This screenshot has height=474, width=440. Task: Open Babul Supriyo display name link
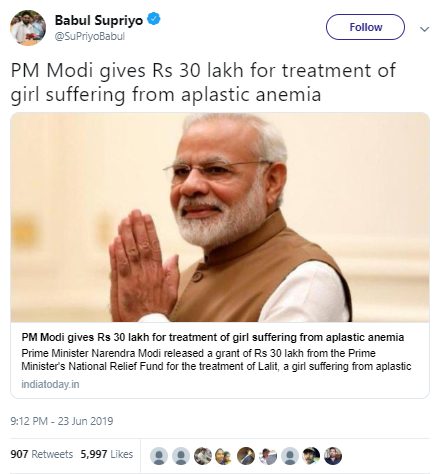[99, 20]
